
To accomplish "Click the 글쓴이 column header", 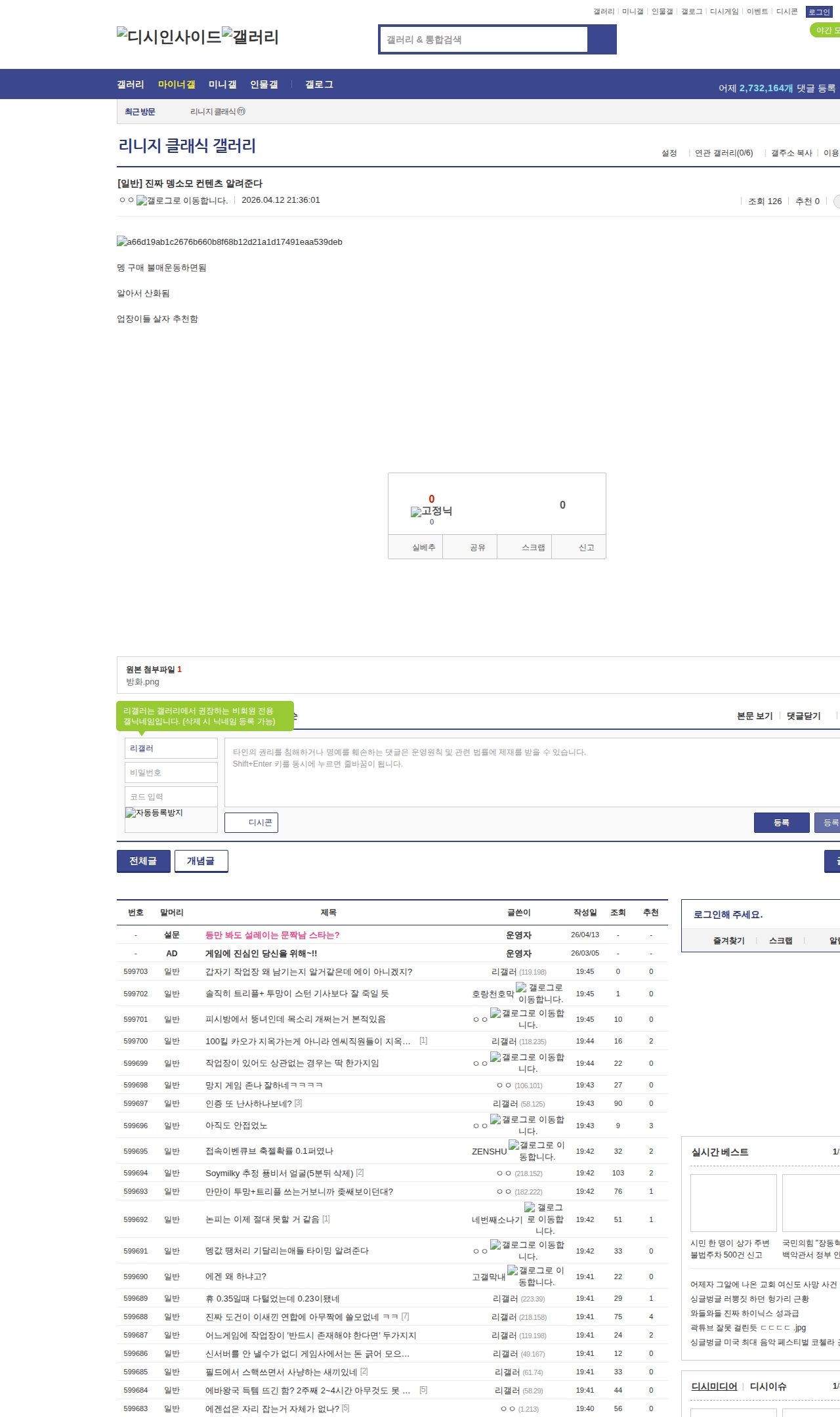I will coord(518,912).
